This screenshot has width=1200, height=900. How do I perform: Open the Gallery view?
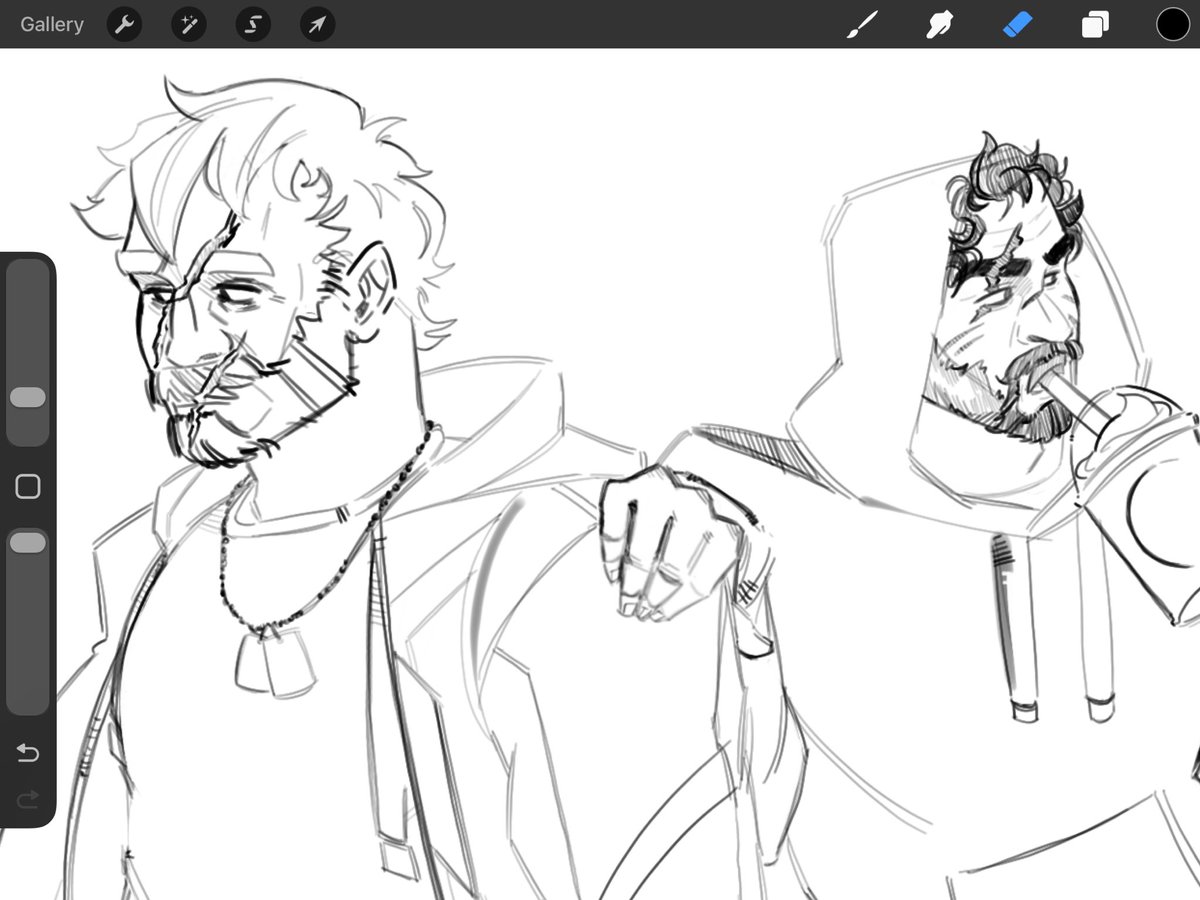(52, 24)
